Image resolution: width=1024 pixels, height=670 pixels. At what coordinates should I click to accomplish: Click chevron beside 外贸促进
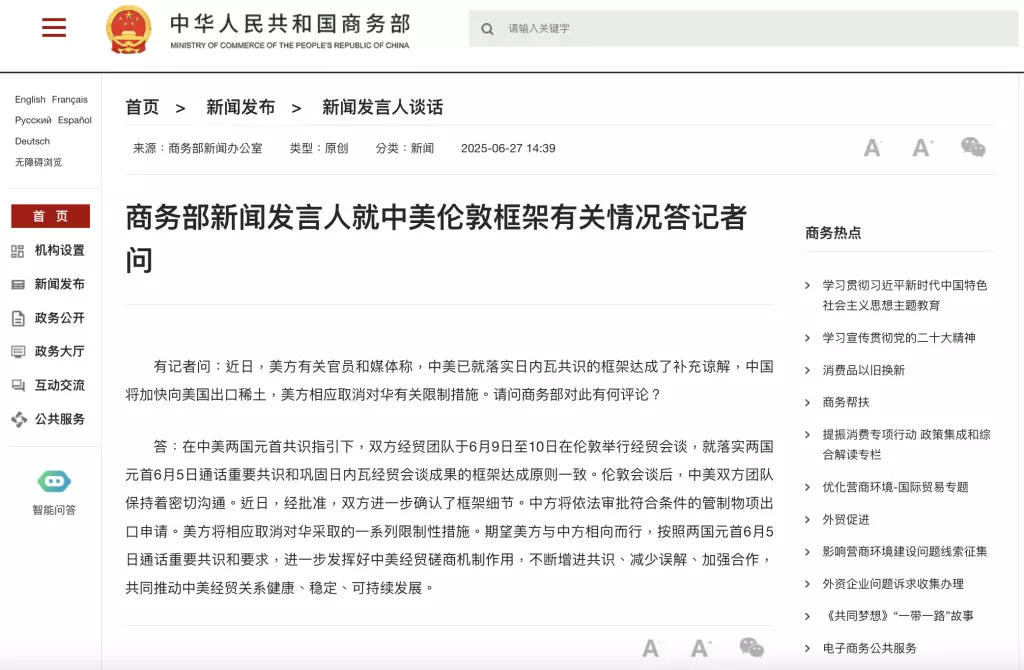coord(808,520)
